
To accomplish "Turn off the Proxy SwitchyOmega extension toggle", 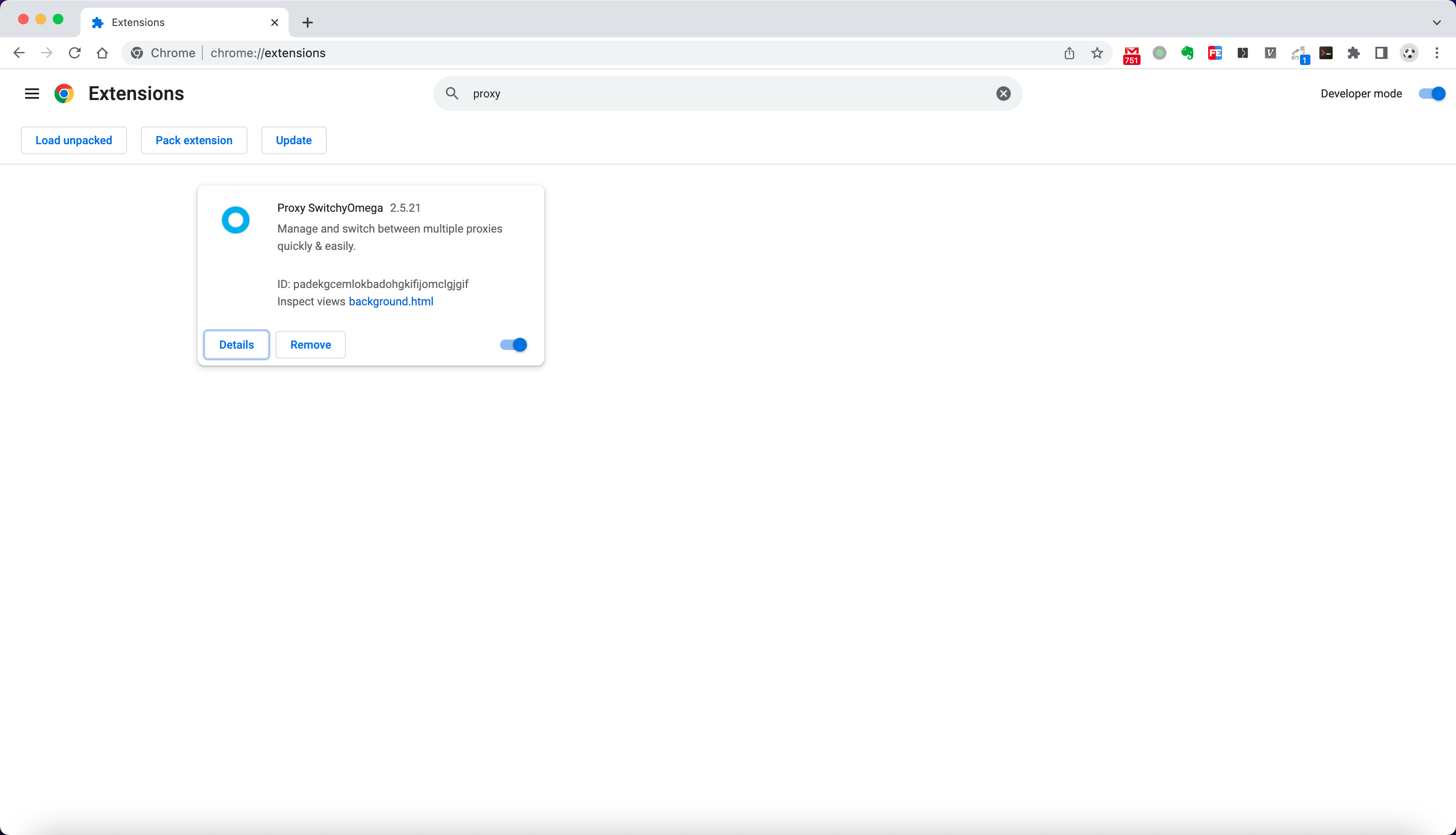I will [x=513, y=345].
